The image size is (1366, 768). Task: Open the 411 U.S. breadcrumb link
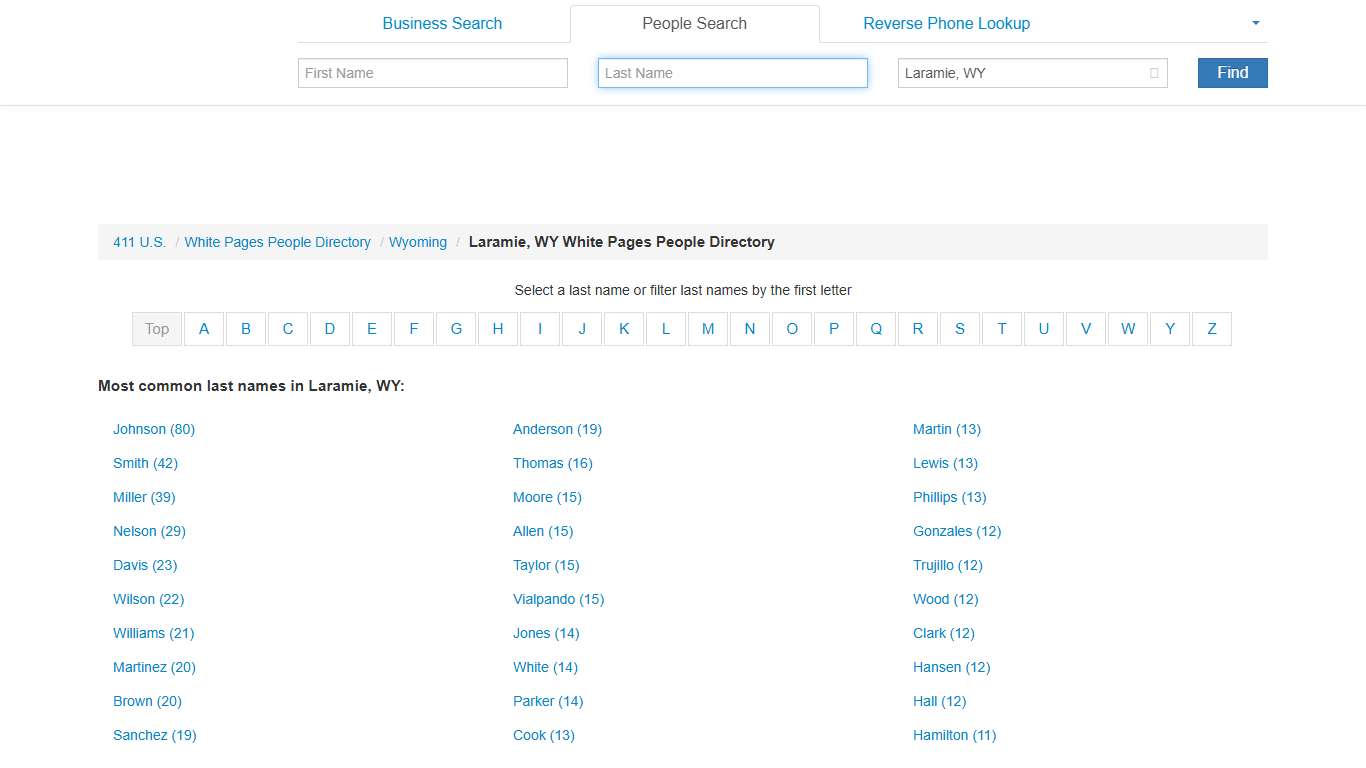coord(138,241)
